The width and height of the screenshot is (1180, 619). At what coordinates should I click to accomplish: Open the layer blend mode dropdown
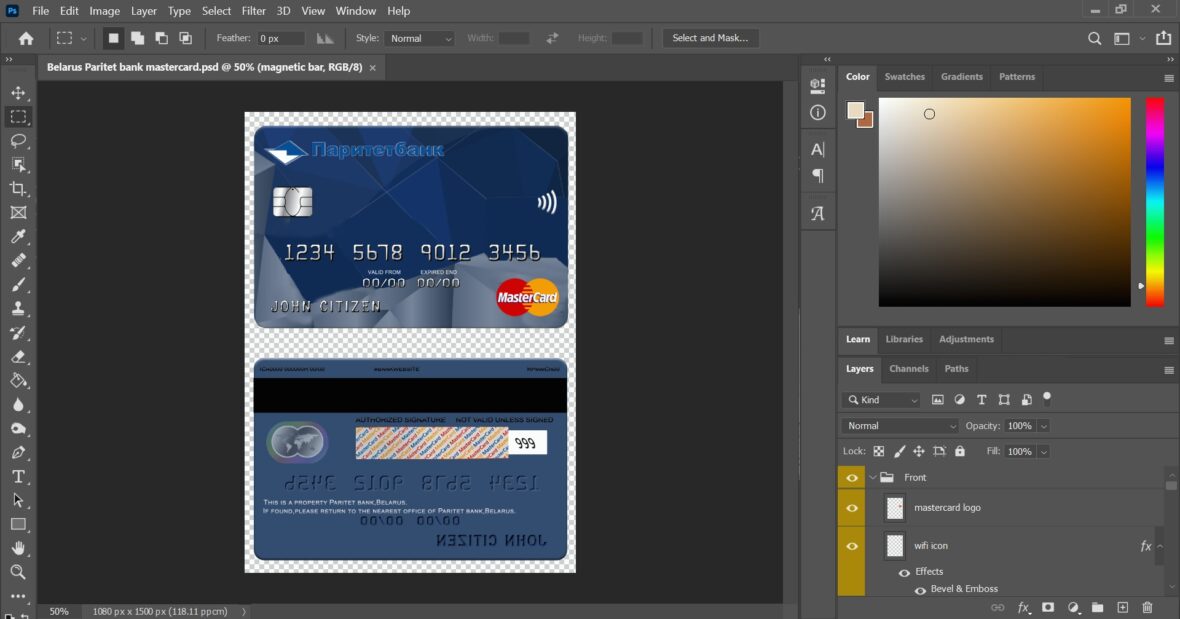click(x=898, y=425)
